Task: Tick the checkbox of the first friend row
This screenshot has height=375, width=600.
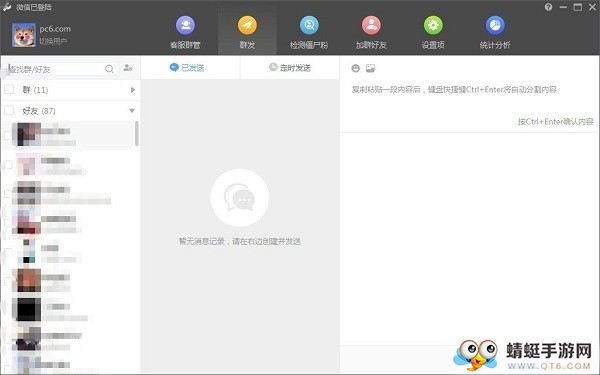Action: [7, 135]
